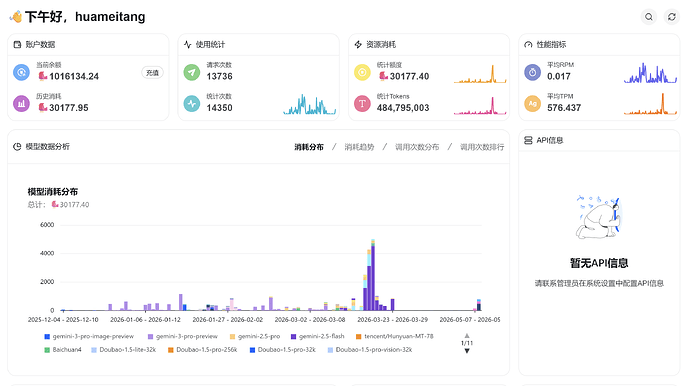Click the legend page indicator 1/11
This screenshot has width=690, height=386.
(x=467, y=343)
